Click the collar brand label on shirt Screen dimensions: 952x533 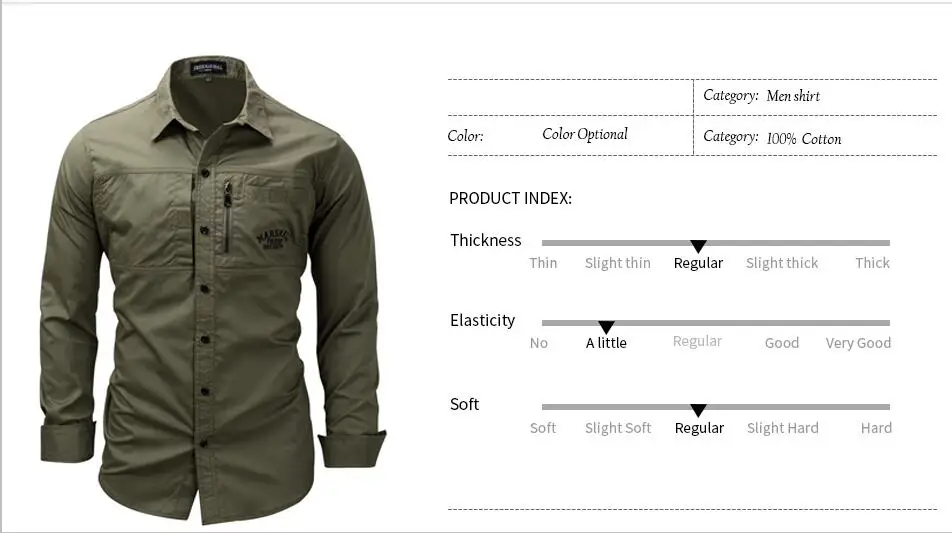point(208,67)
